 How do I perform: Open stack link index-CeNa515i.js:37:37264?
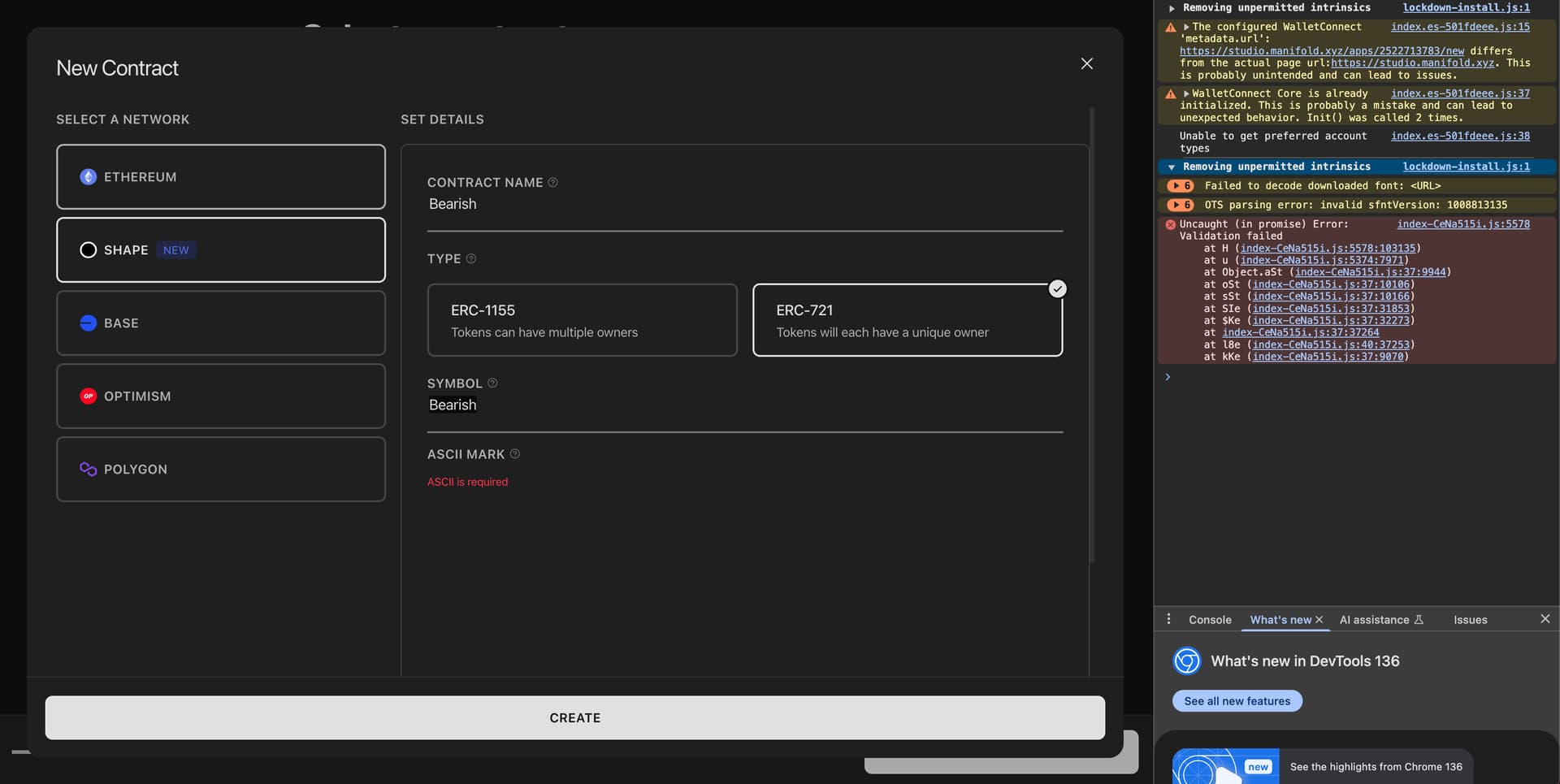pos(1301,332)
